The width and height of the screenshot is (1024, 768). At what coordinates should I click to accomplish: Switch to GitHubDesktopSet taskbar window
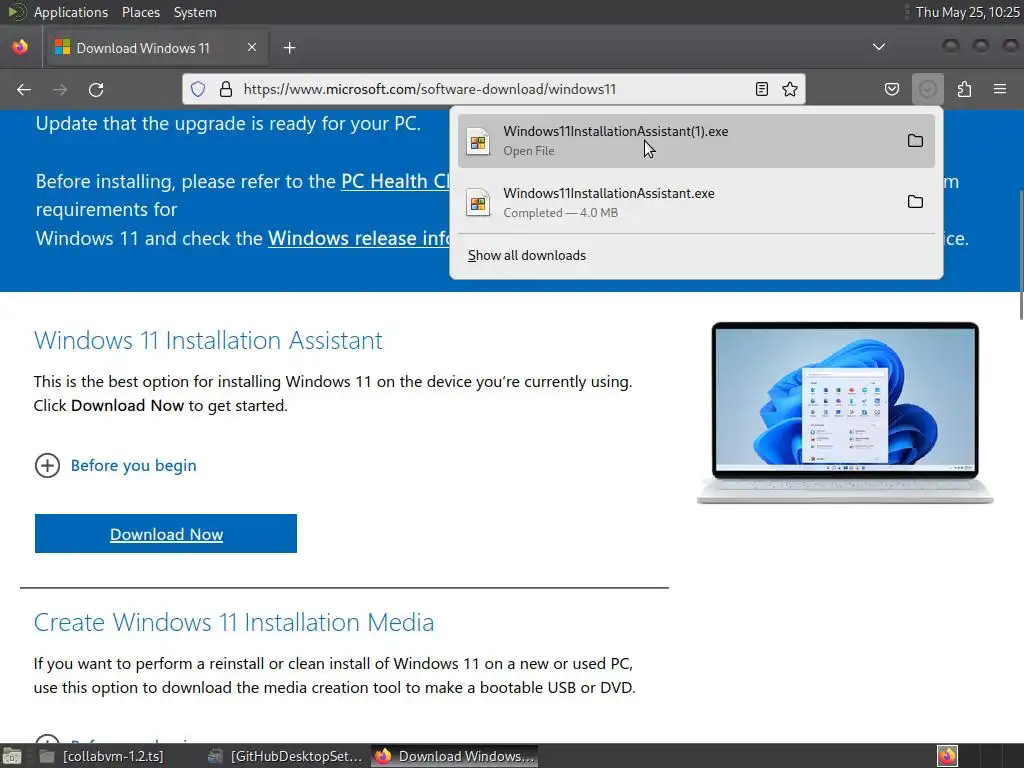click(286, 756)
